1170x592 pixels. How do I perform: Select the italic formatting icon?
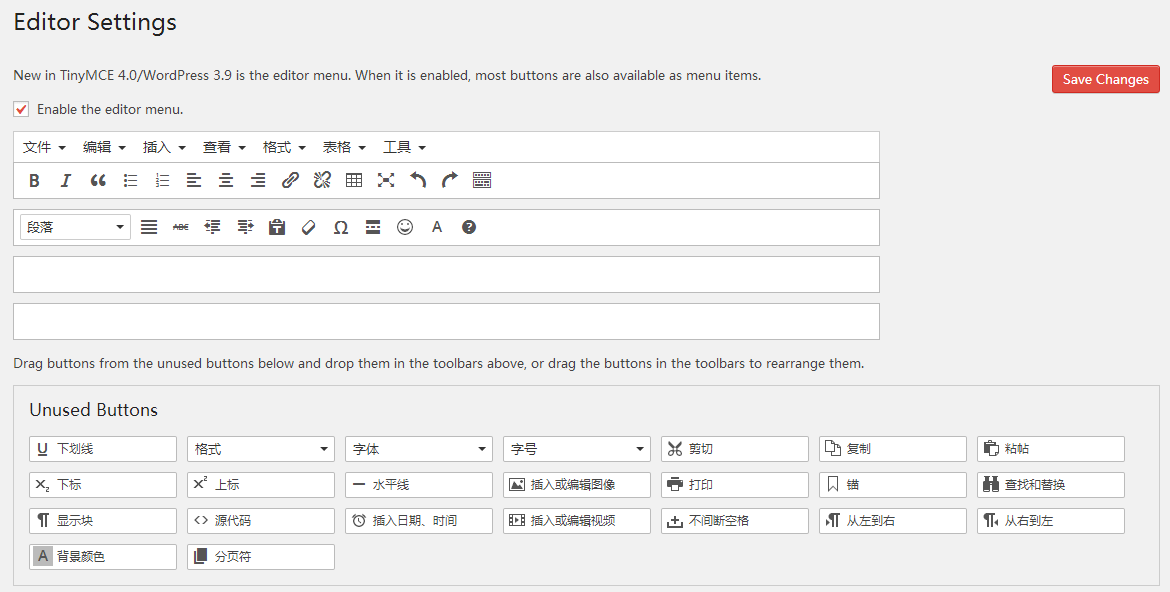(66, 180)
